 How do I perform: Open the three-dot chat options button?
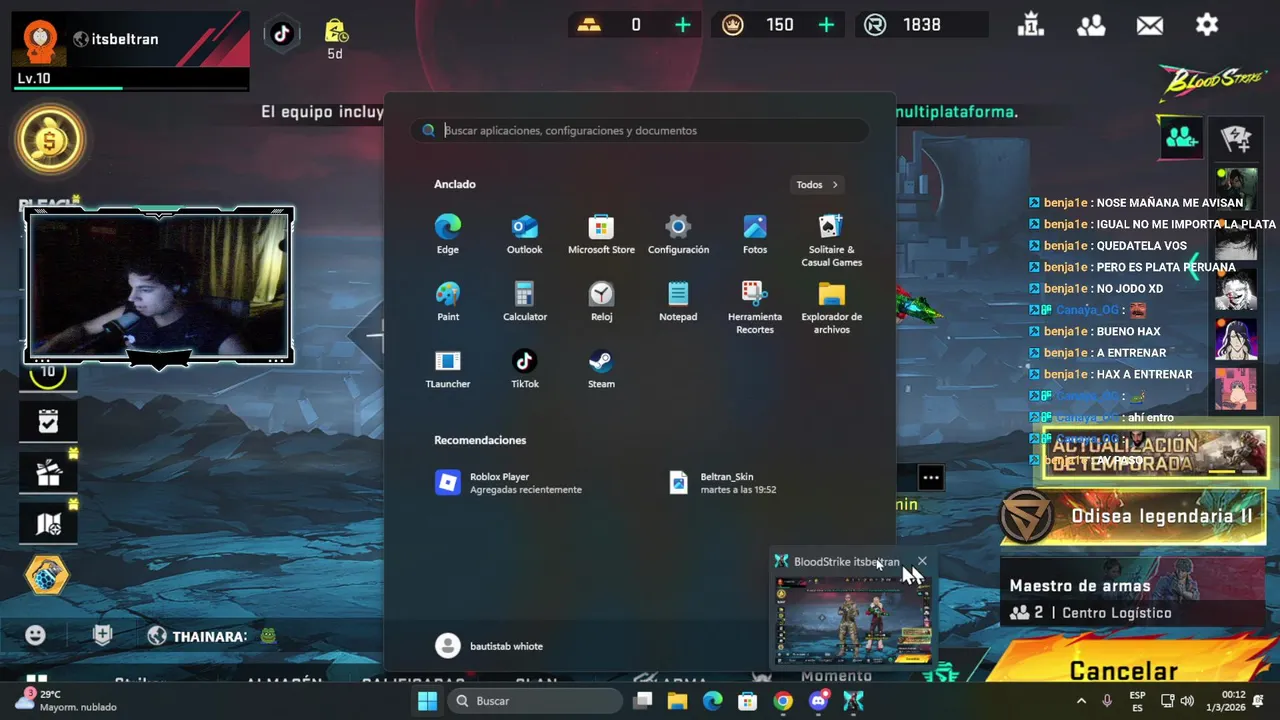pos(930,478)
